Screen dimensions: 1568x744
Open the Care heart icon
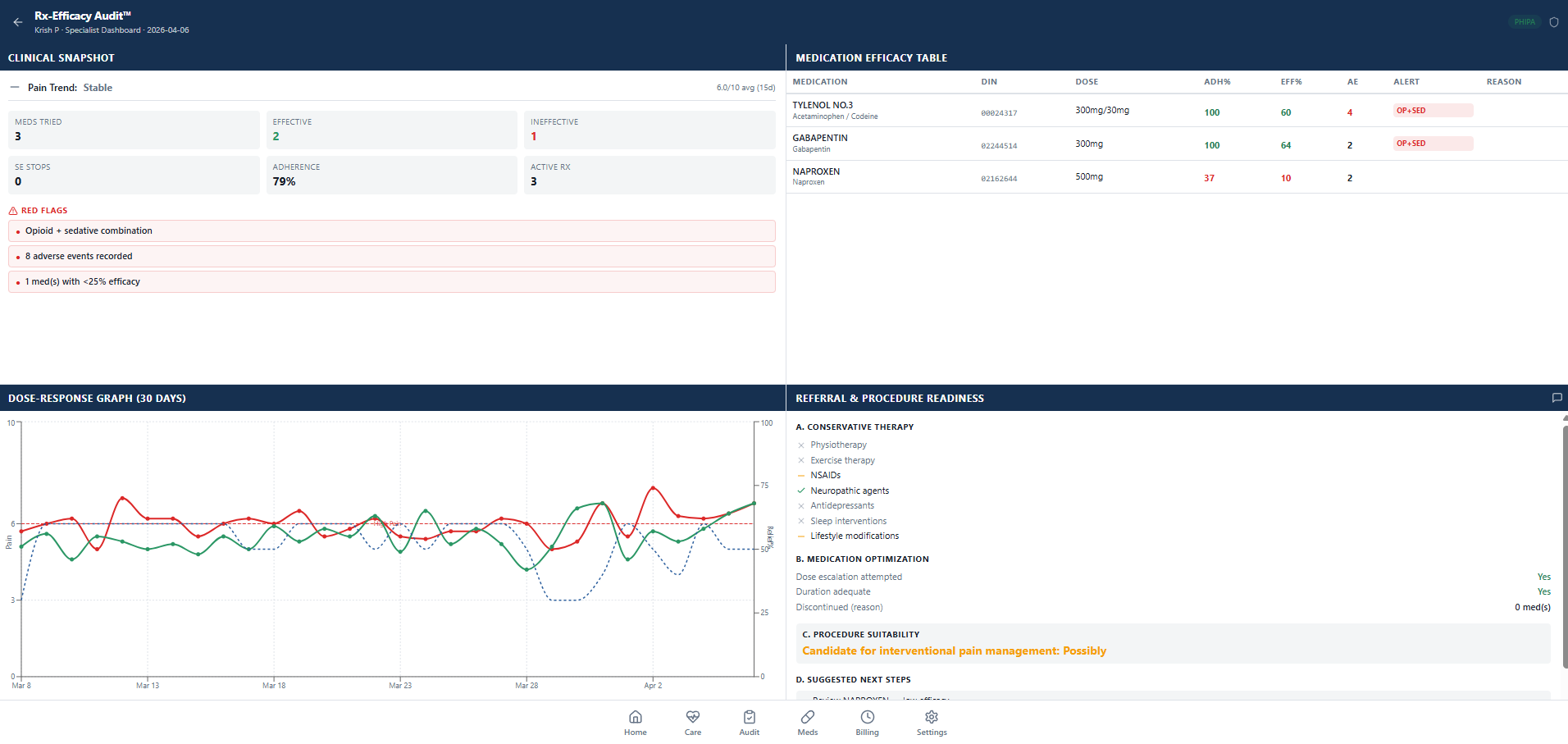pos(692,722)
